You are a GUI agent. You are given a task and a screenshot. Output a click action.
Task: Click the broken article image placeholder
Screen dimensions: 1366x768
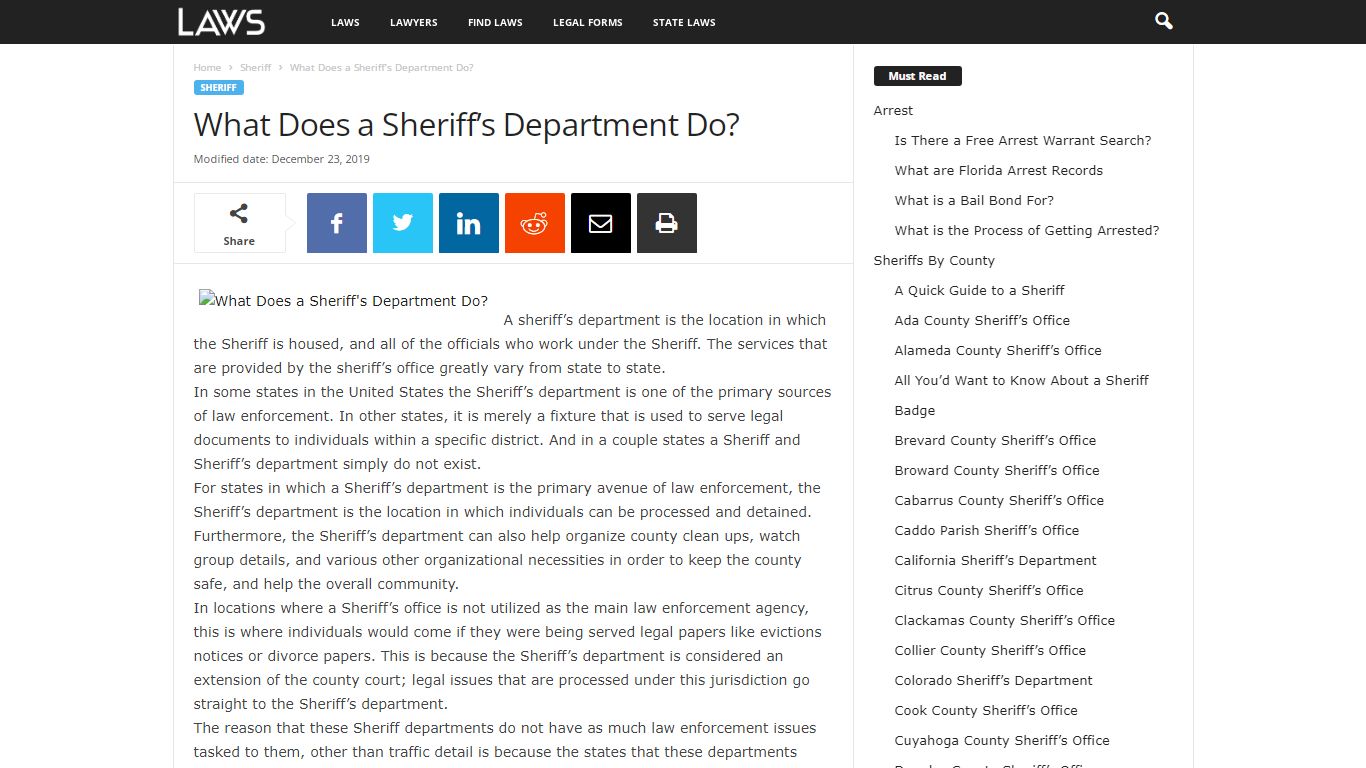click(x=343, y=301)
